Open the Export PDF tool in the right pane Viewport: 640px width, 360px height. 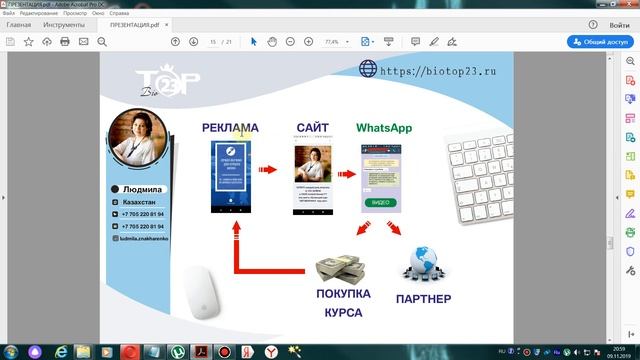click(x=630, y=137)
